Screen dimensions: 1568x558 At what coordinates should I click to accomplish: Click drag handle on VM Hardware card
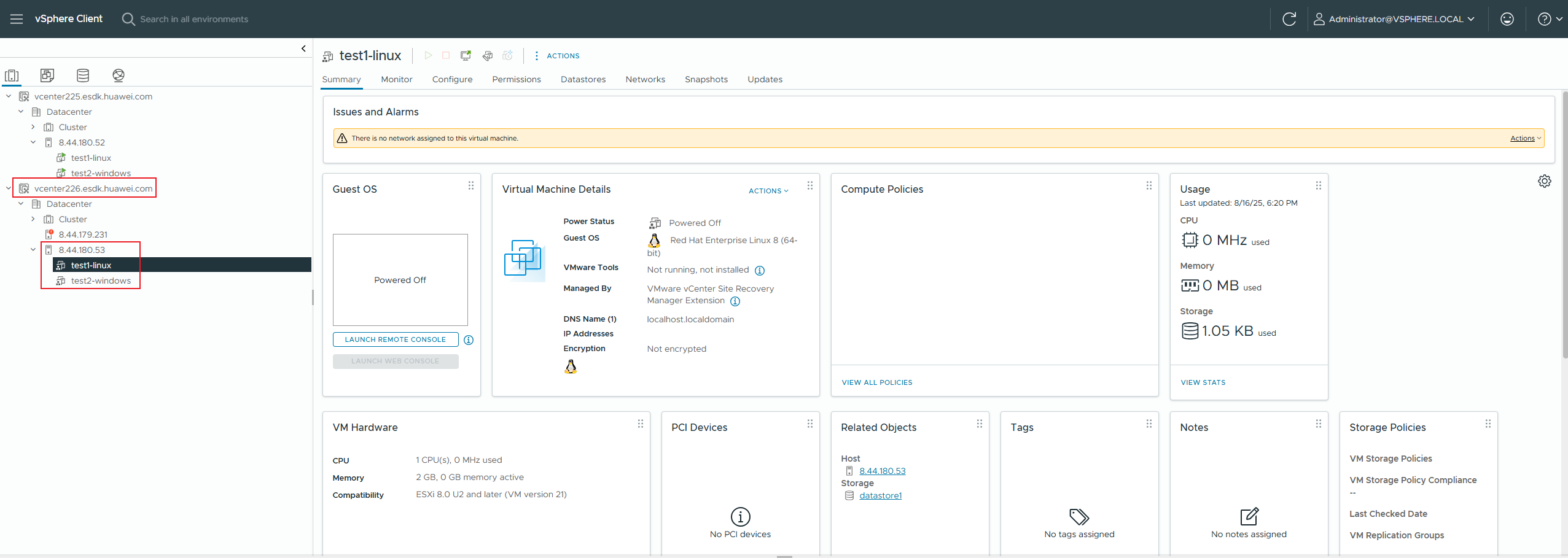coord(641,424)
